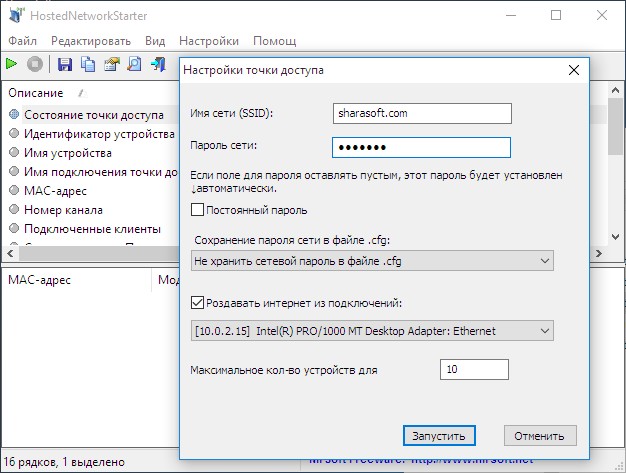Click the Exit door toolbar icon
Viewport: 626px width, 473px height.
[158, 64]
